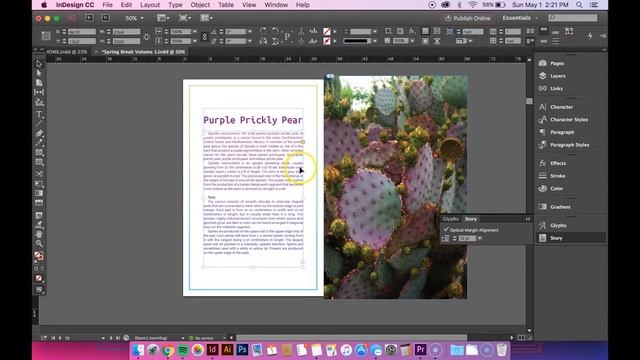Viewport: 640px width, 360px height.
Task: Select the Free Transform tool
Action: [39, 184]
